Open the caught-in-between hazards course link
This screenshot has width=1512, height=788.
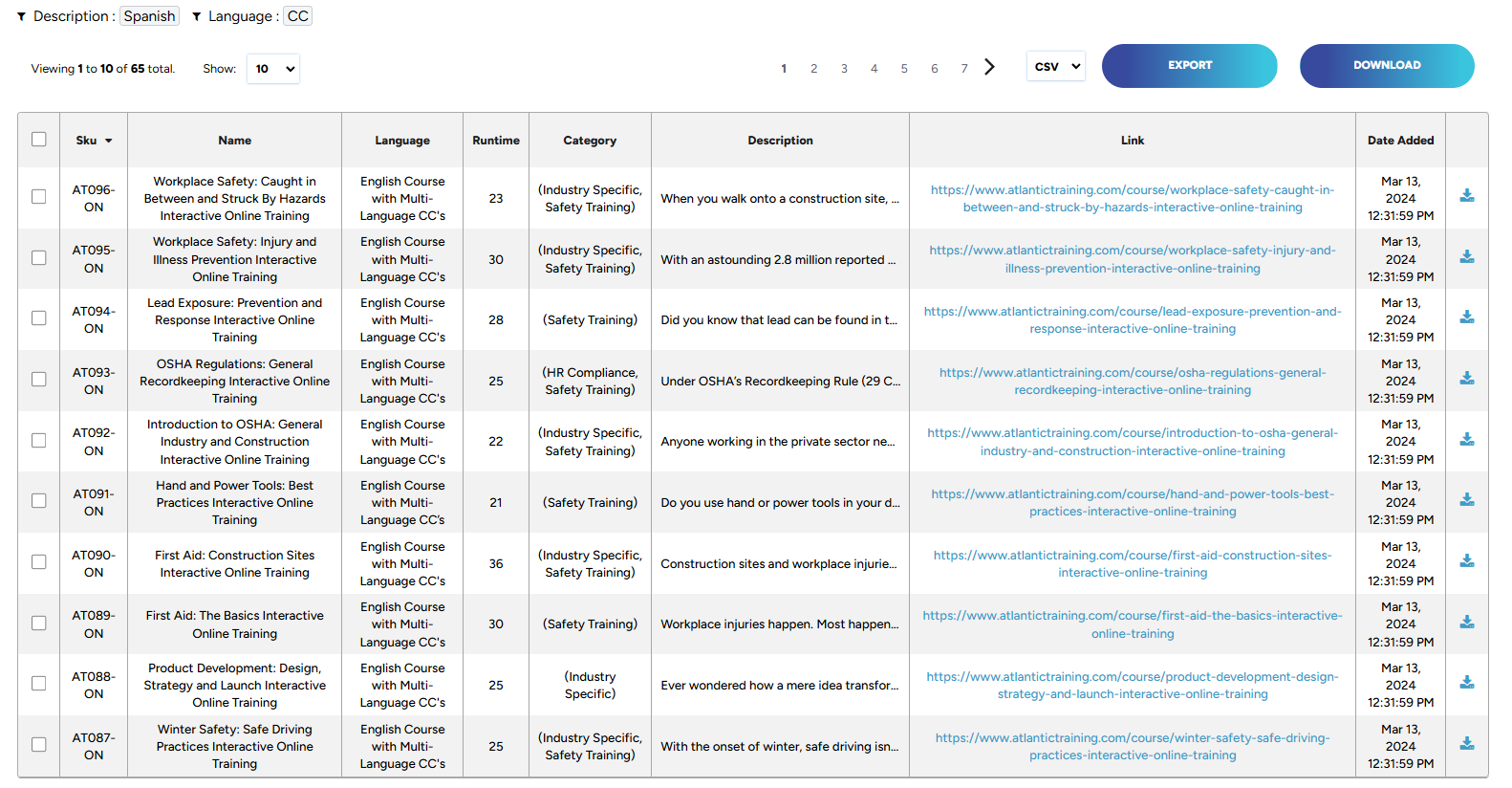(x=1133, y=199)
